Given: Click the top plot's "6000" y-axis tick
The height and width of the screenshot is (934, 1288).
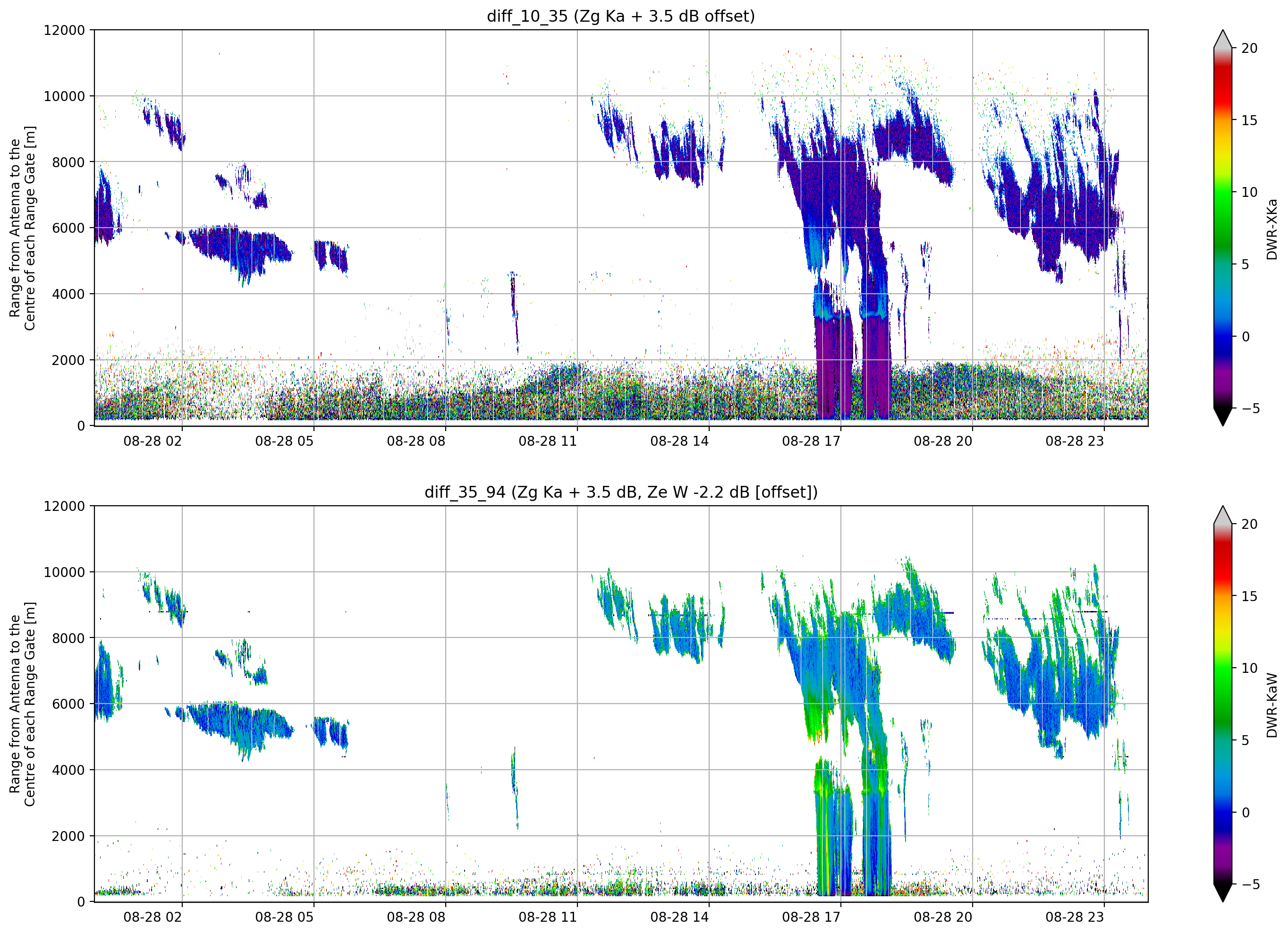Looking at the screenshot, I should (x=68, y=228).
